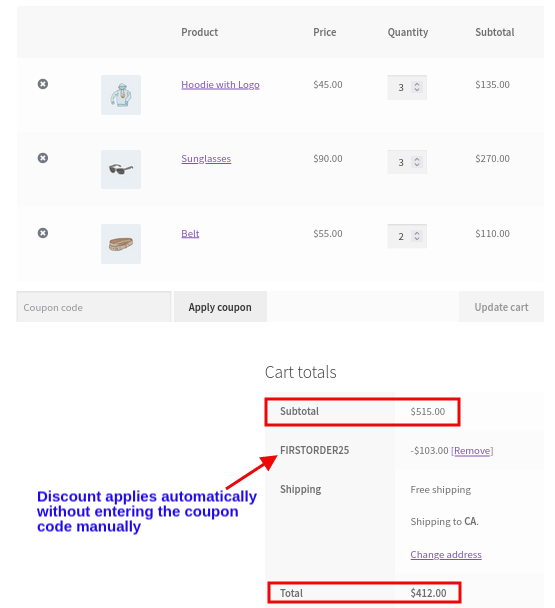The width and height of the screenshot is (555, 608).
Task: Remove the FIRSTORDER25 coupon
Action: (472, 451)
